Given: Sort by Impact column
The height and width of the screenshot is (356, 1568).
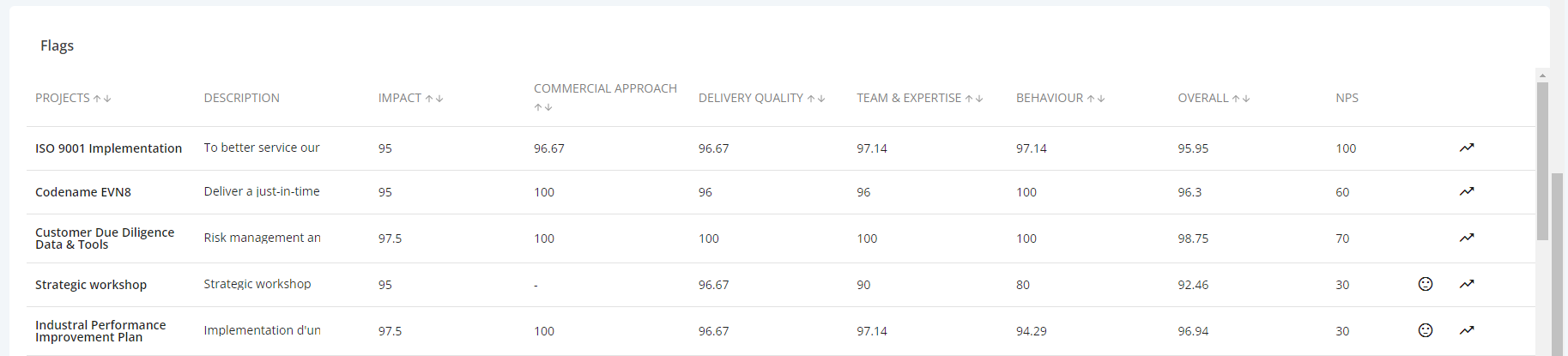Looking at the screenshot, I should (x=434, y=99).
